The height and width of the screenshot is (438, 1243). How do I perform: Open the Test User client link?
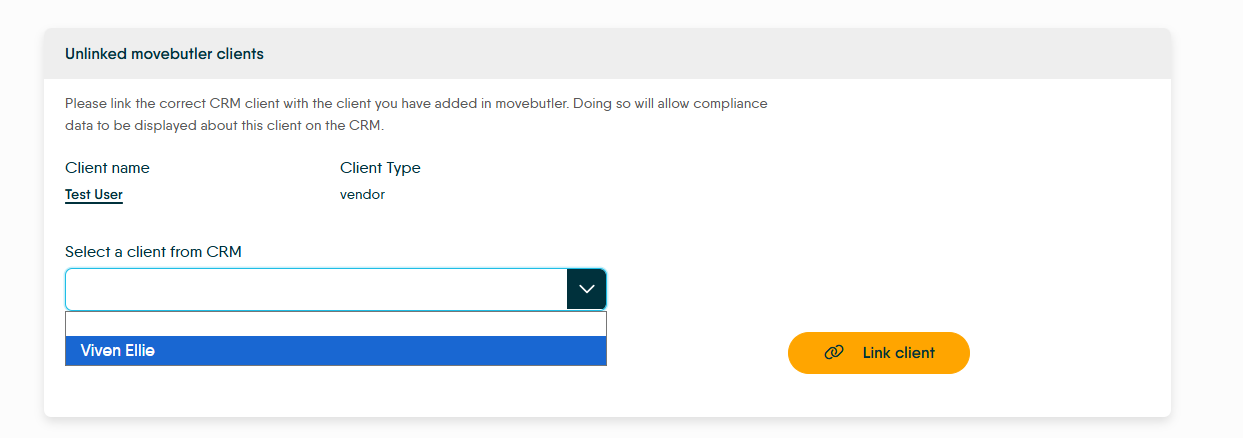(94, 195)
